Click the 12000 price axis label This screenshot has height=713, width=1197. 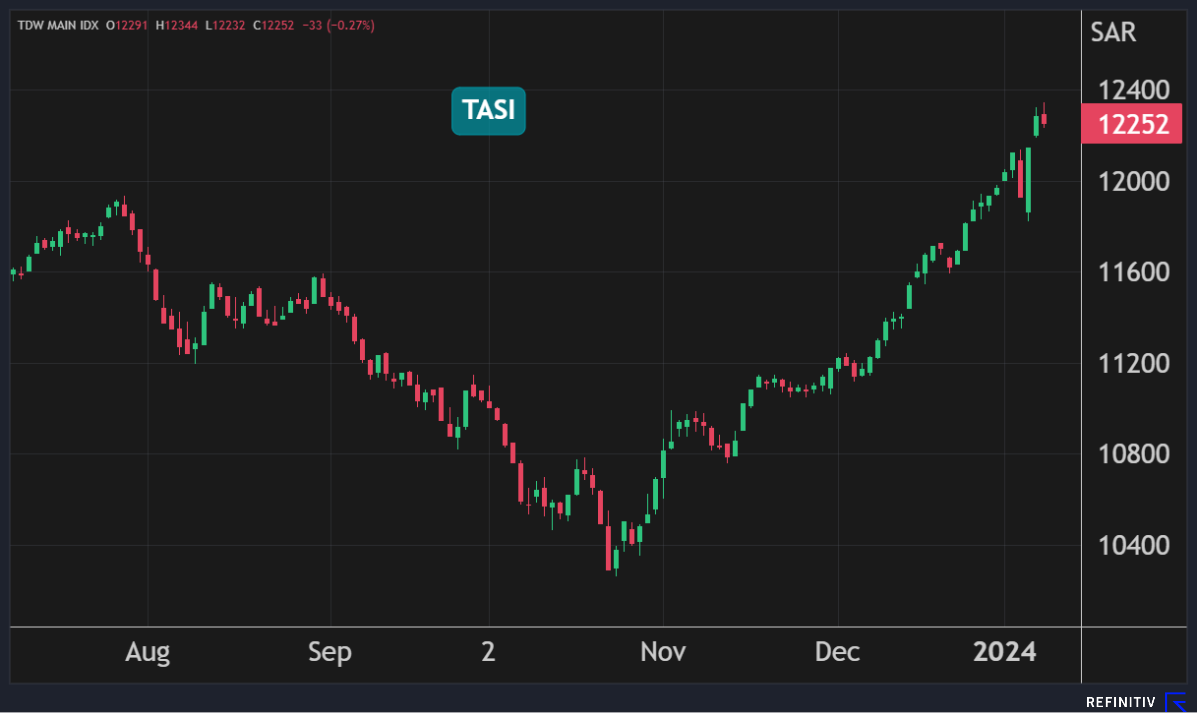pos(1132,182)
